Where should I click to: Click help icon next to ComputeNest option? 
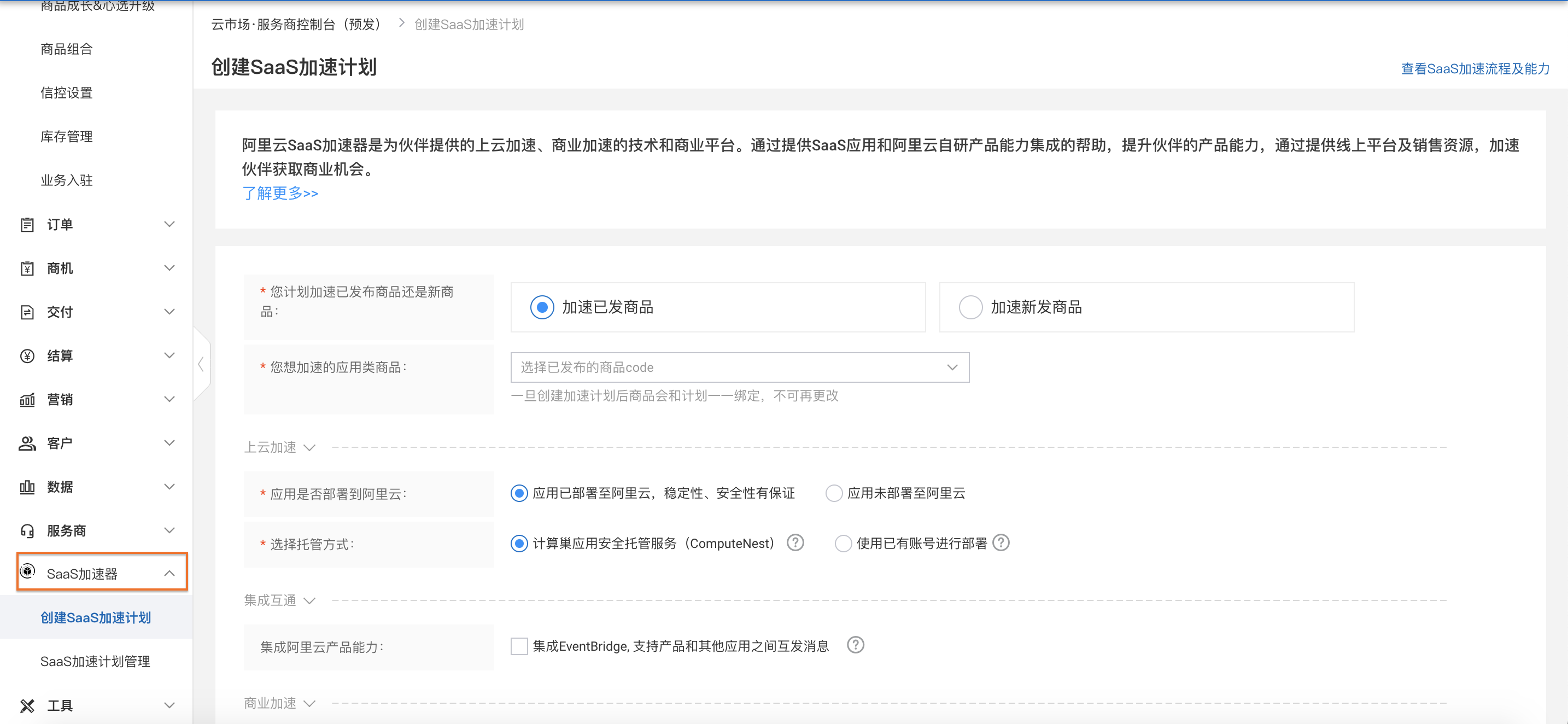(x=795, y=542)
